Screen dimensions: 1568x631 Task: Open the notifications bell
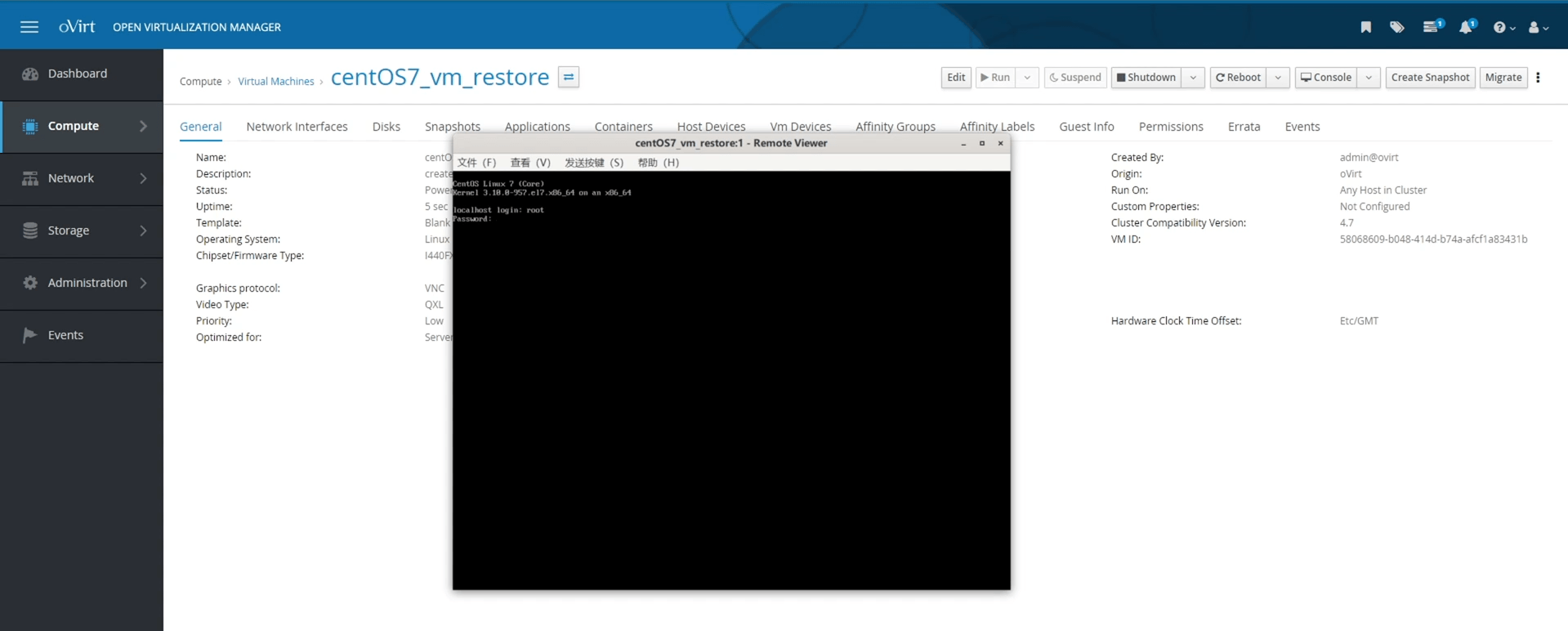click(x=1467, y=27)
